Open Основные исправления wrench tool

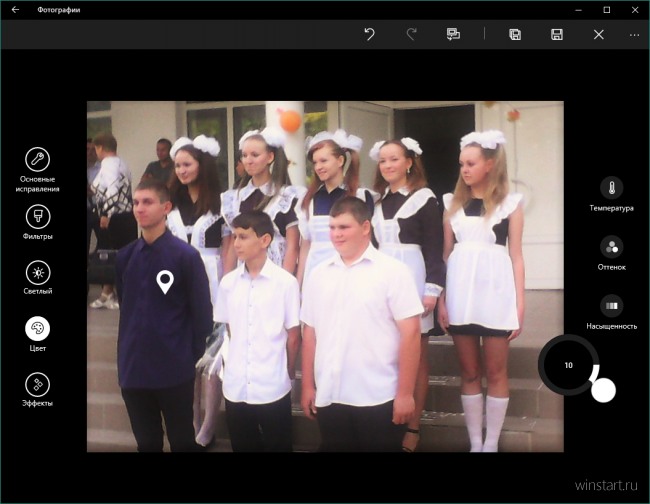(38, 159)
